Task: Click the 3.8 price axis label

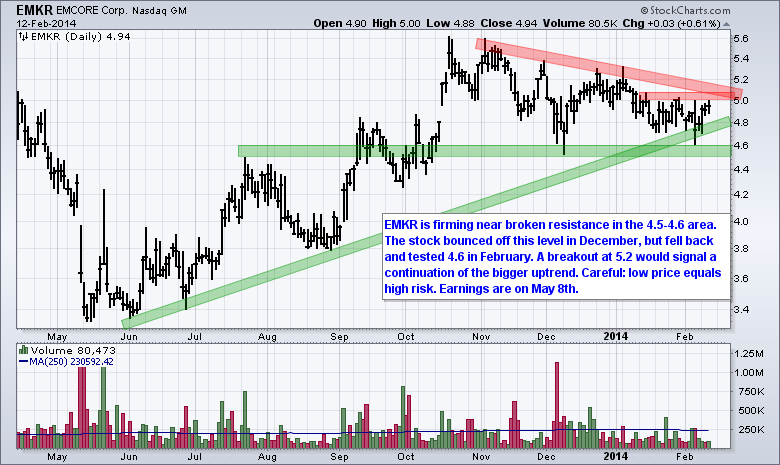Action: (x=741, y=249)
